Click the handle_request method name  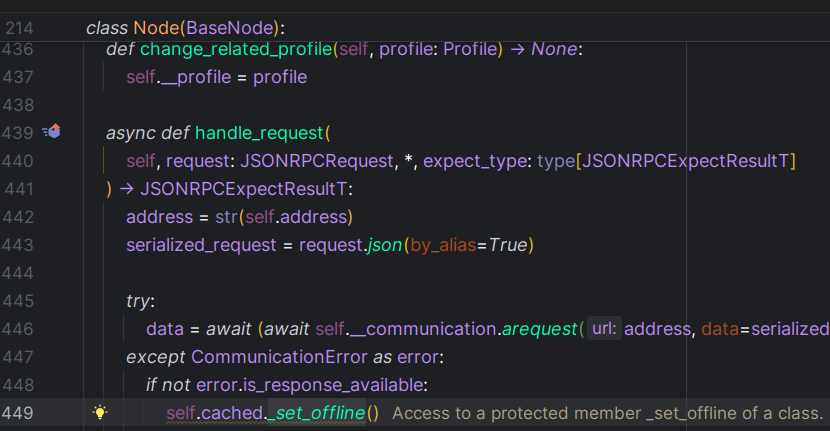coord(259,133)
